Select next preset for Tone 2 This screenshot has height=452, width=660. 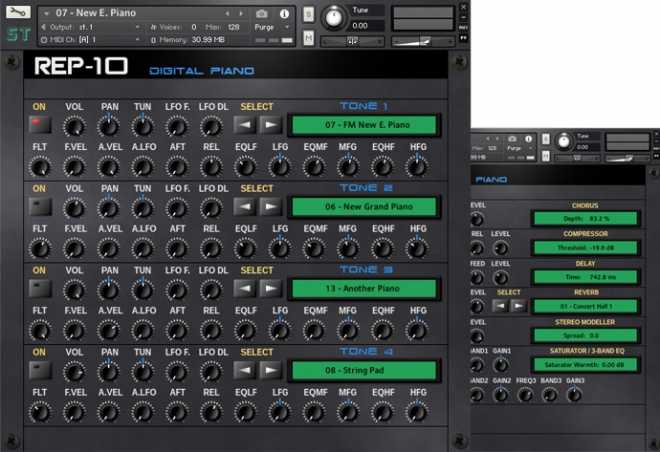click(x=271, y=207)
